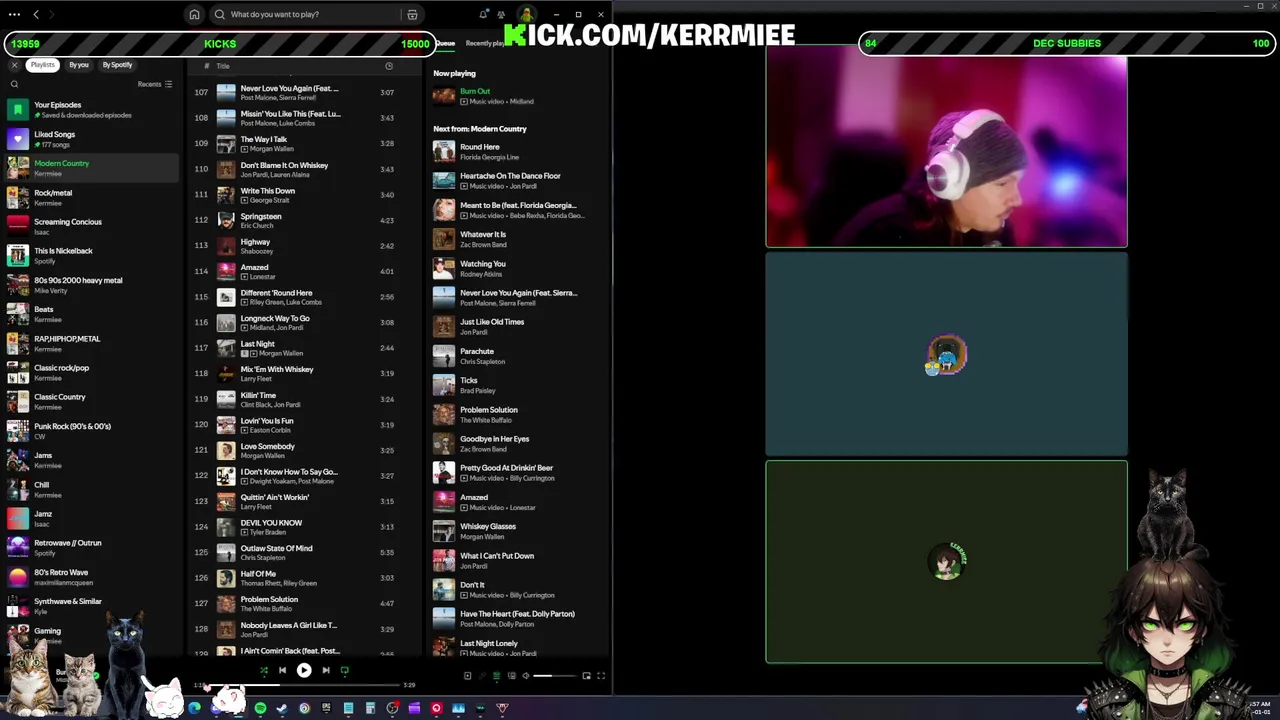Adjust the volume slider
1280x720 pixels.
pos(554,676)
